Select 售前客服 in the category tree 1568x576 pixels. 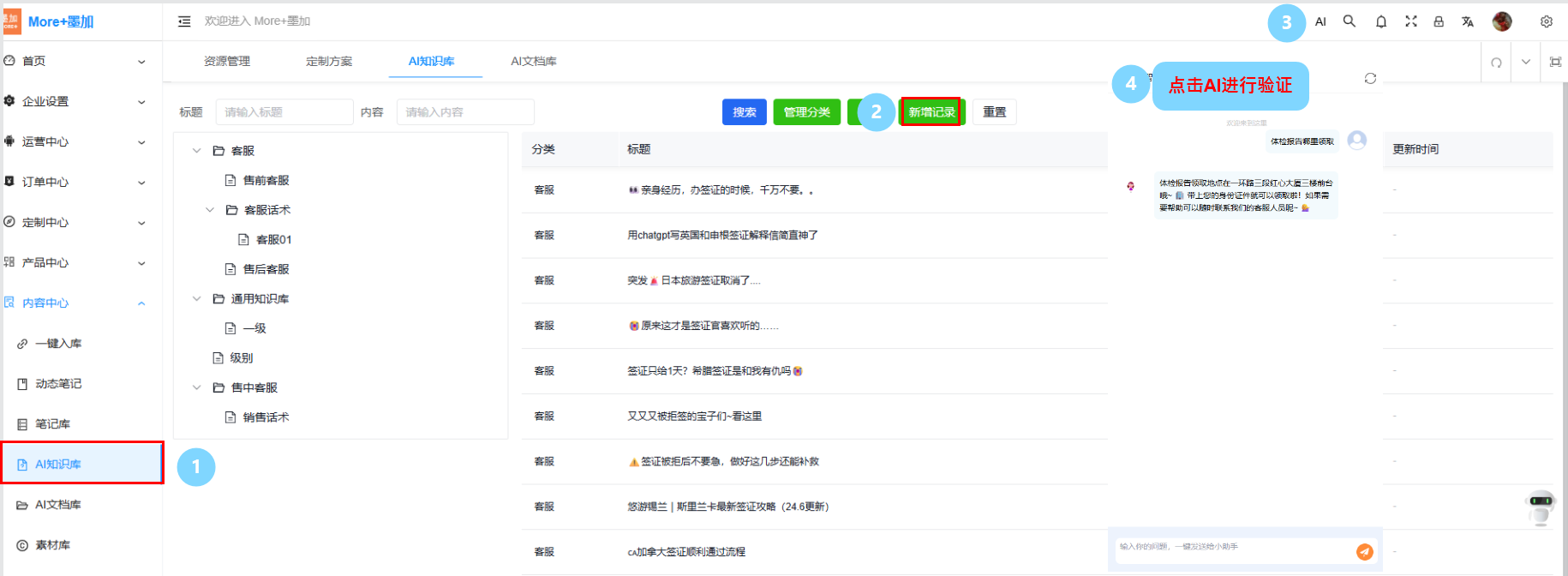pyautogui.click(x=266, y=181)
